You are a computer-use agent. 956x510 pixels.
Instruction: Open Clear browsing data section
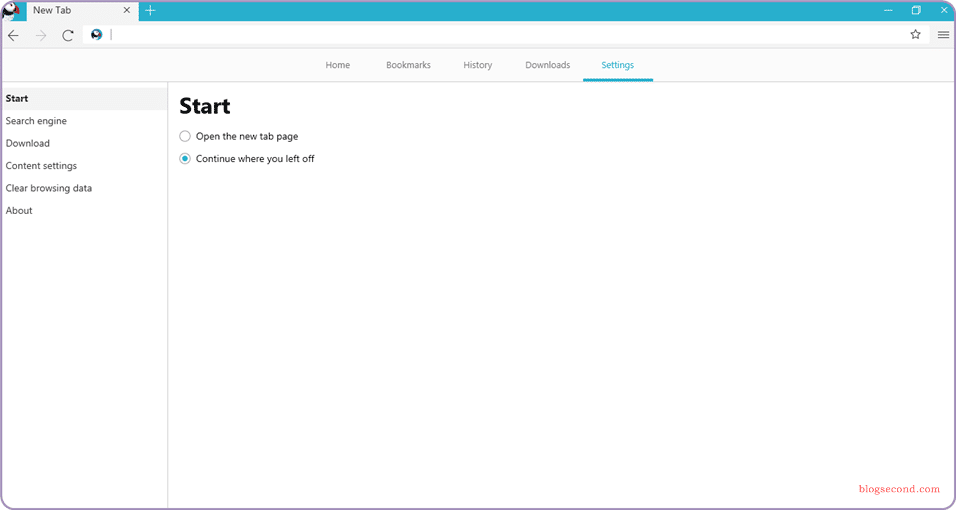point(85,188)
